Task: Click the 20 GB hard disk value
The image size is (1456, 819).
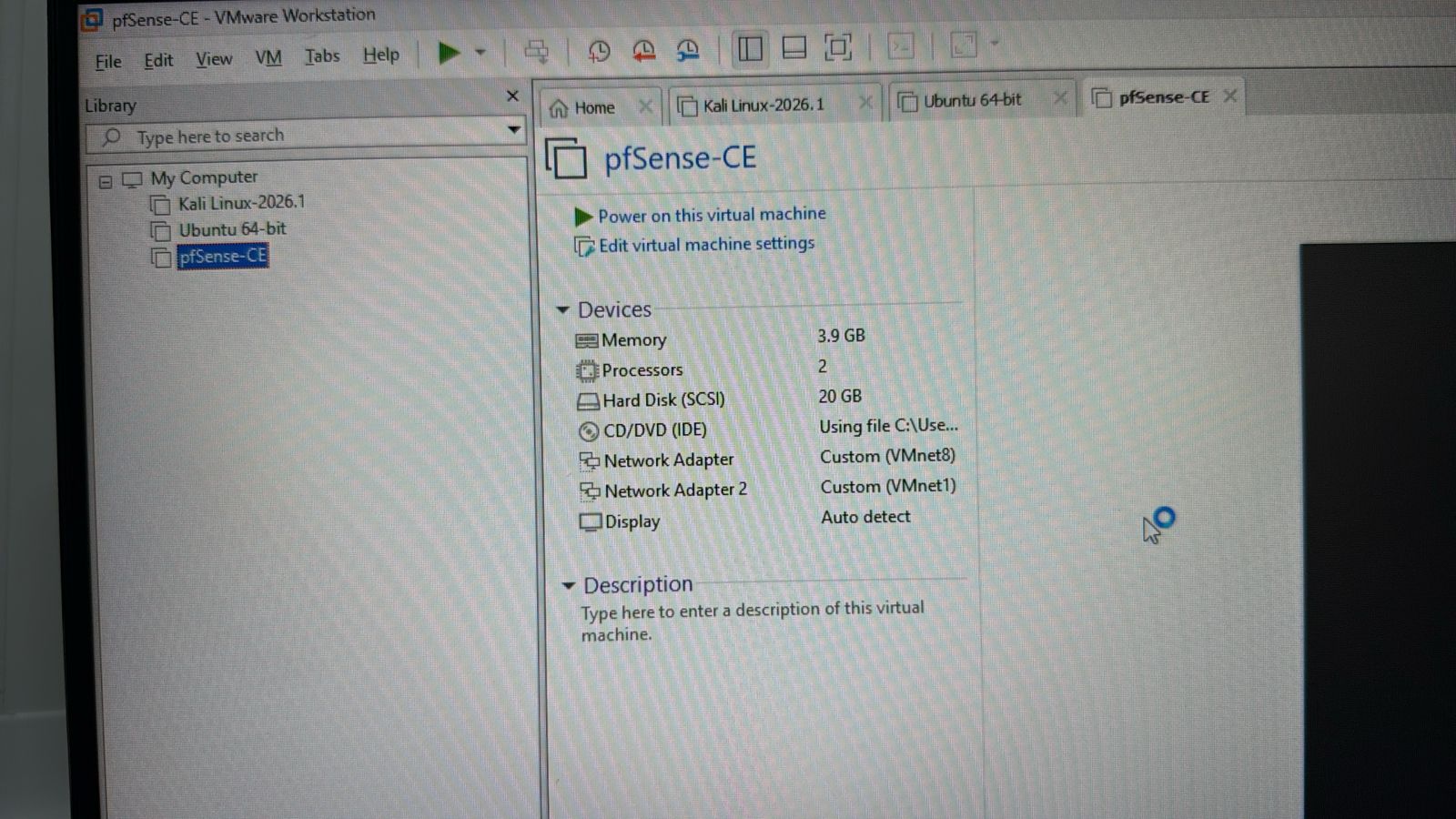Action: pos(840,397)
